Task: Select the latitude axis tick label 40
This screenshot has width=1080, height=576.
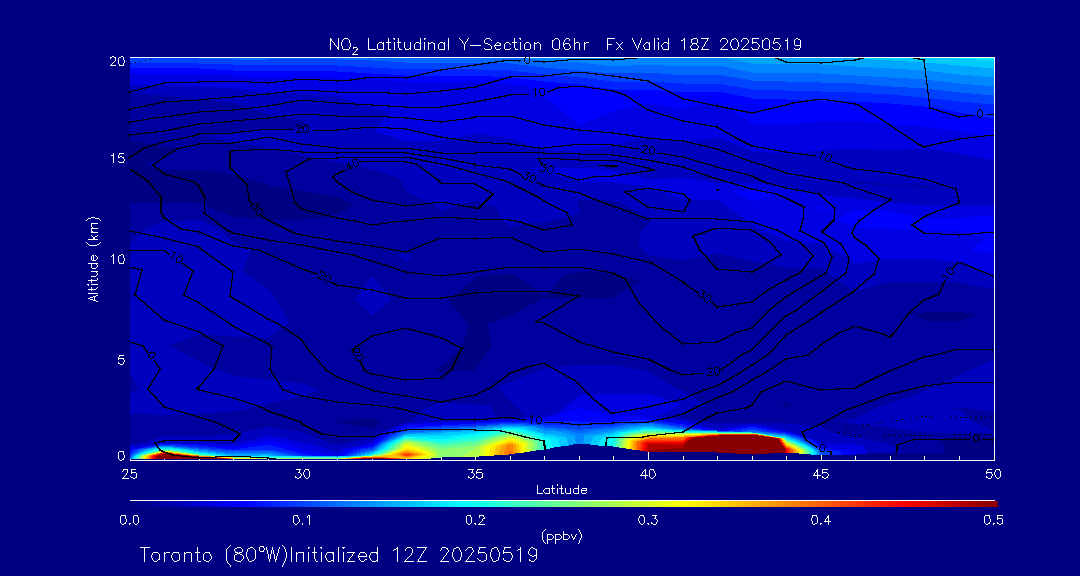Action: [x=648, y=473]
